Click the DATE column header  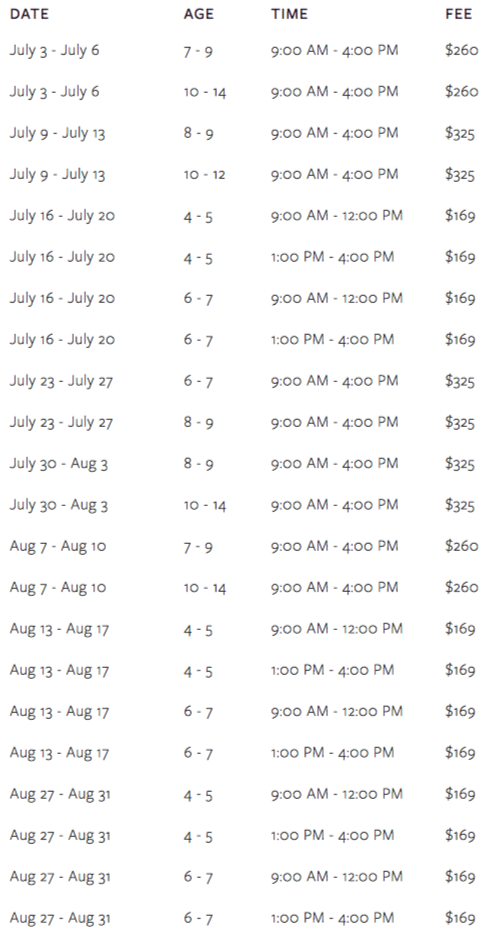[x=29, y=14]
